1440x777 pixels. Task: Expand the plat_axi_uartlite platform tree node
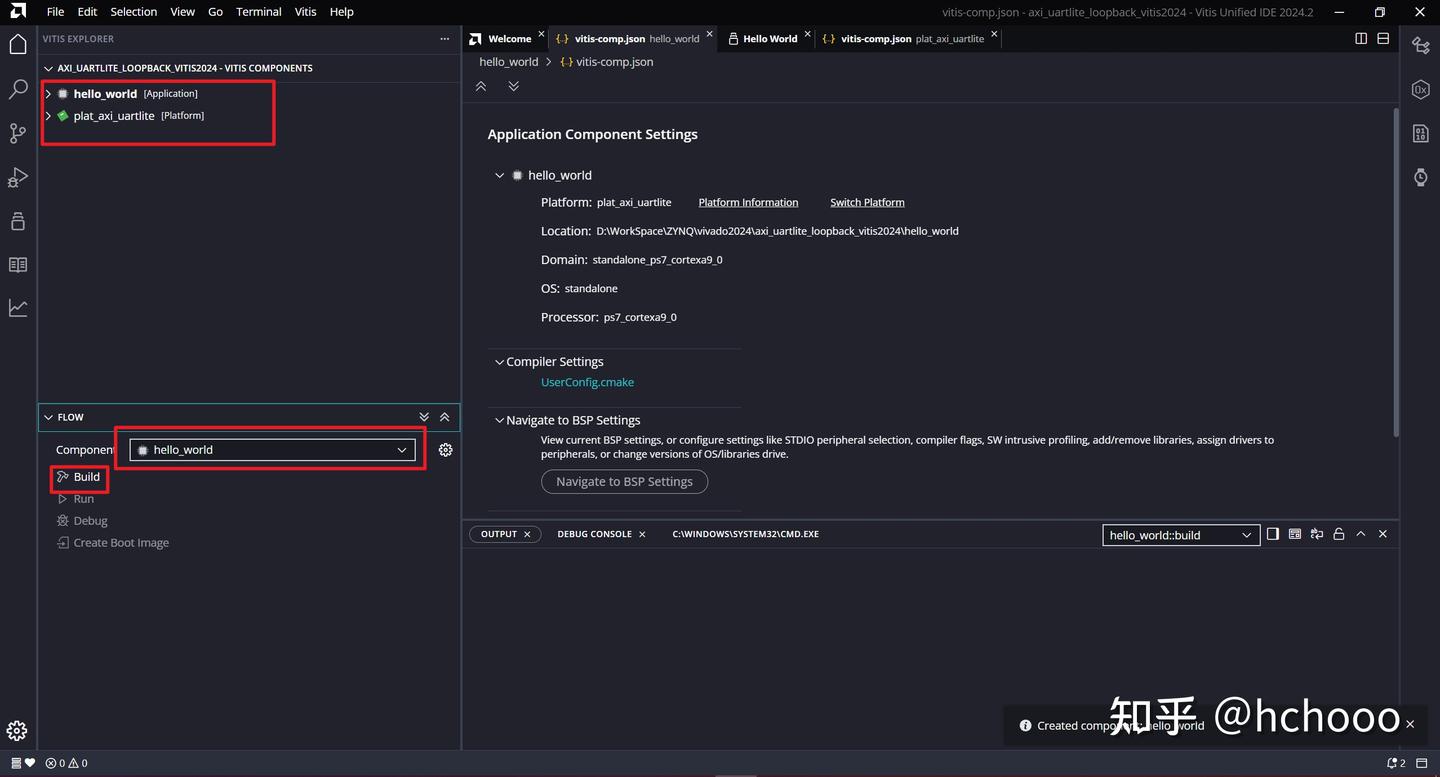48,116
